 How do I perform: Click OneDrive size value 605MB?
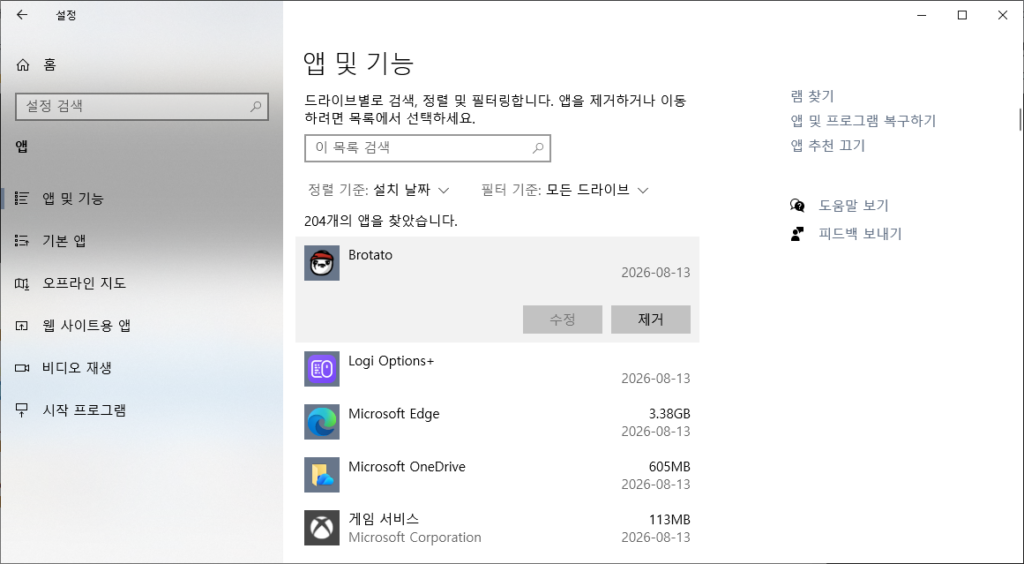(x=669, y=467)
